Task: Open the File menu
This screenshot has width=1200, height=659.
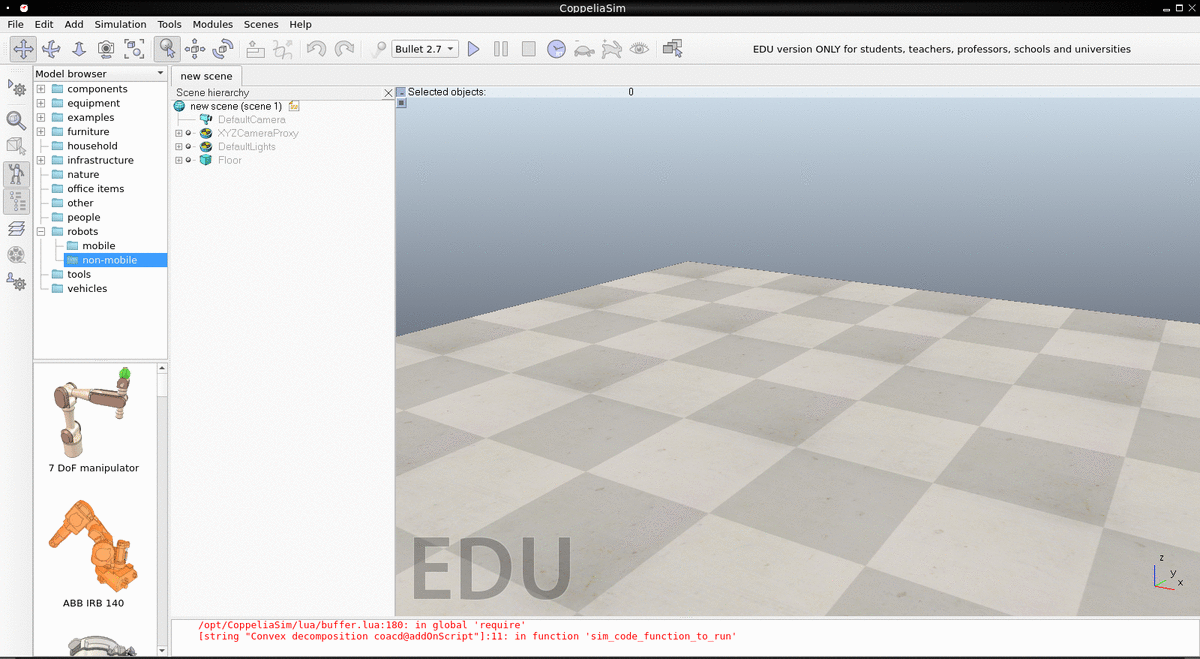Action: (x=15, y=24)
